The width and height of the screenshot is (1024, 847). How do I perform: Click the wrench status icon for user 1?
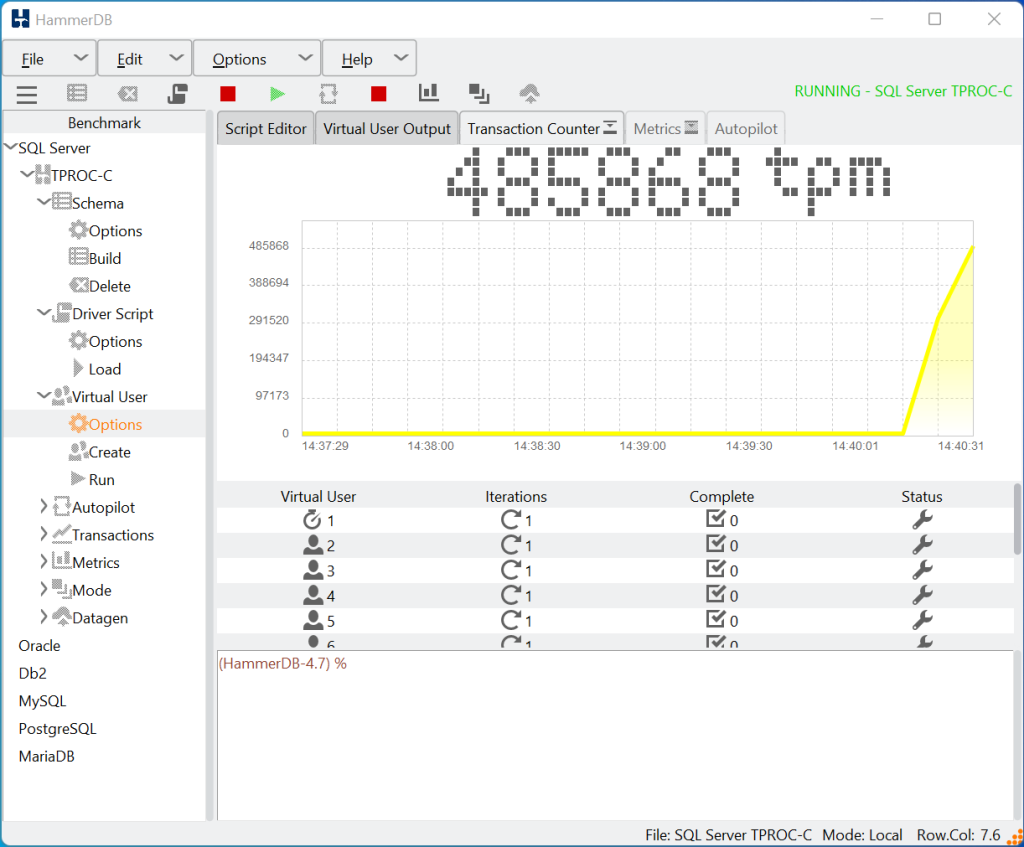(x=922, y=520)
